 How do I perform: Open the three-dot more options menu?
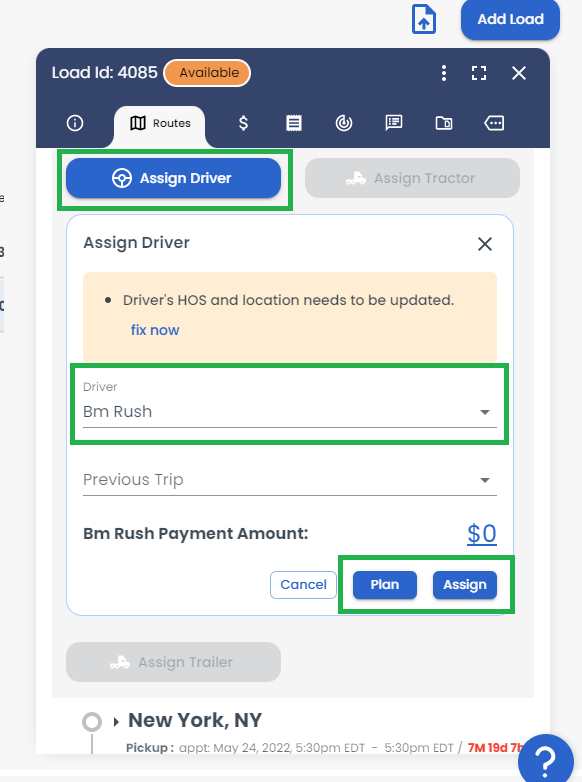443,73
